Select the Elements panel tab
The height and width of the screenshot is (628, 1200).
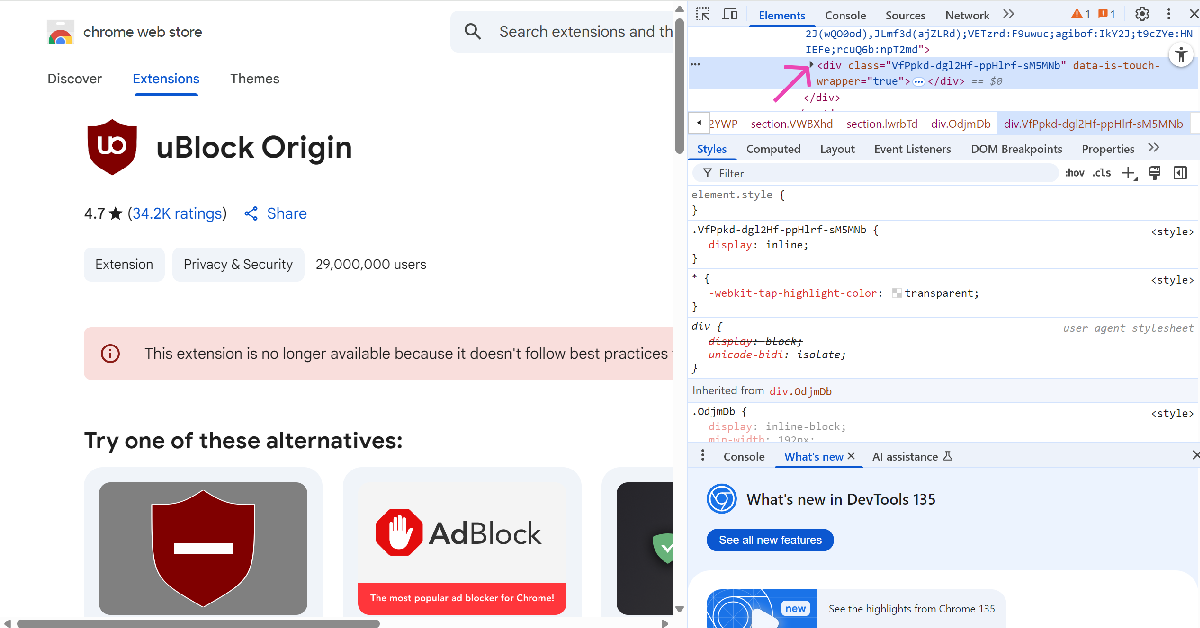pos(781,15)
